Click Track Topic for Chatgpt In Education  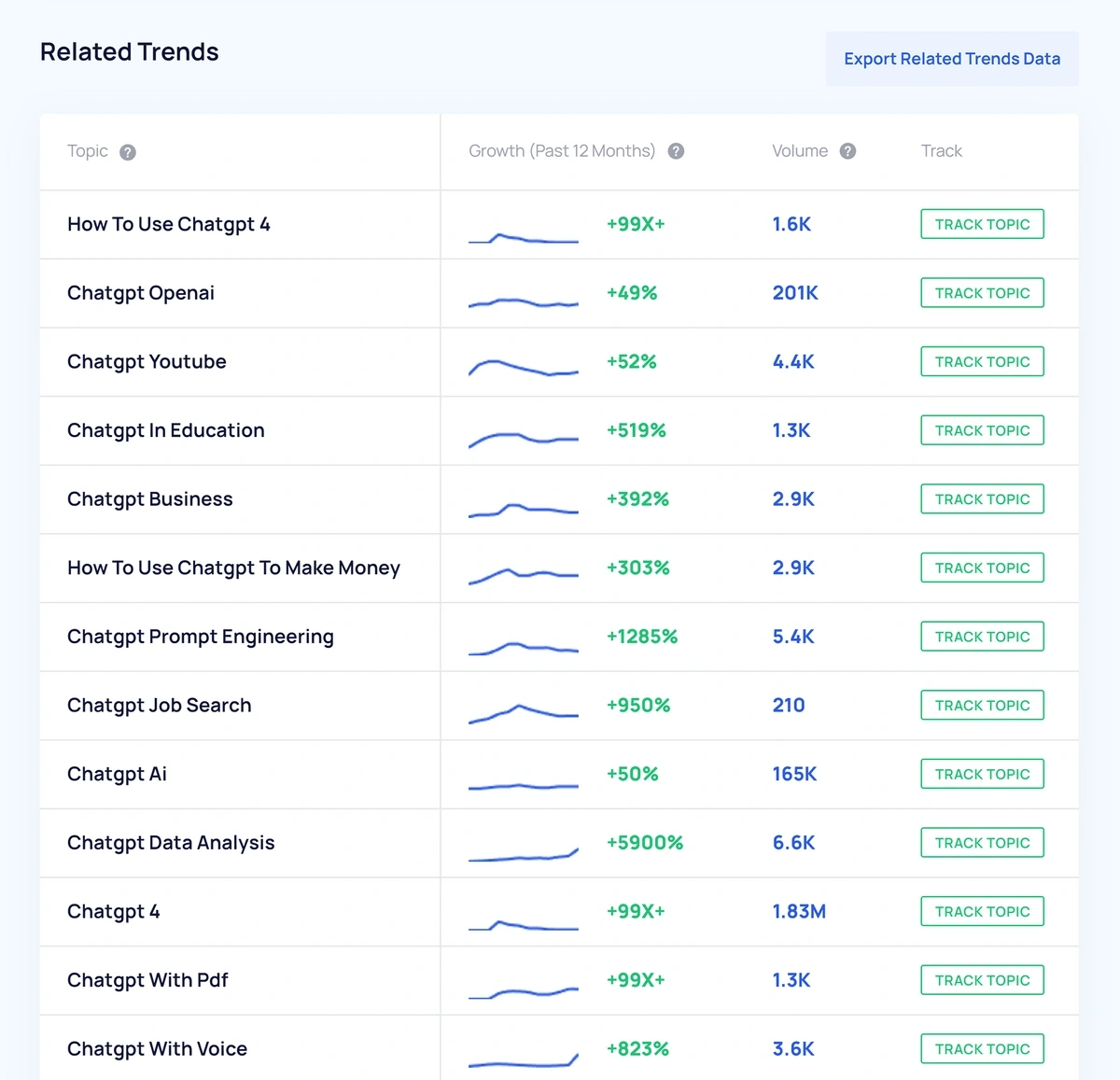pyautogui.click(x=982, y=430)
